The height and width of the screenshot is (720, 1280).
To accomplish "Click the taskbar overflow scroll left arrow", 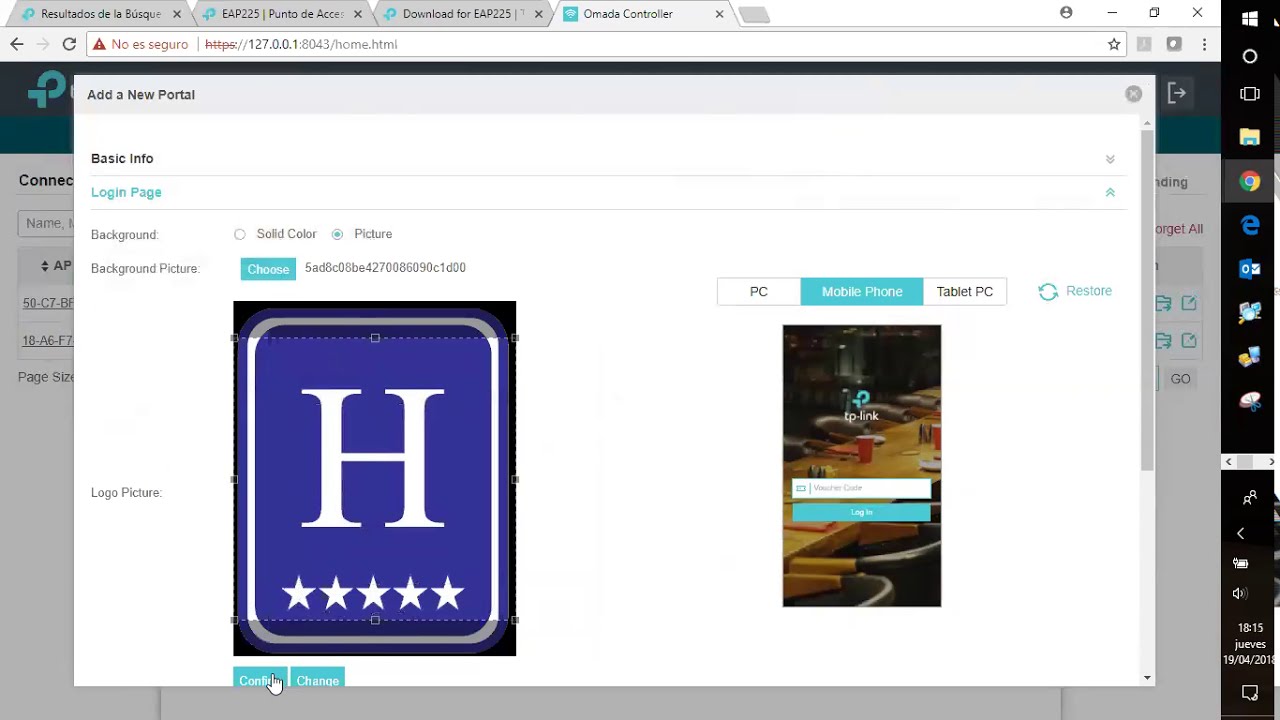I will click(x=1229, y=462).
